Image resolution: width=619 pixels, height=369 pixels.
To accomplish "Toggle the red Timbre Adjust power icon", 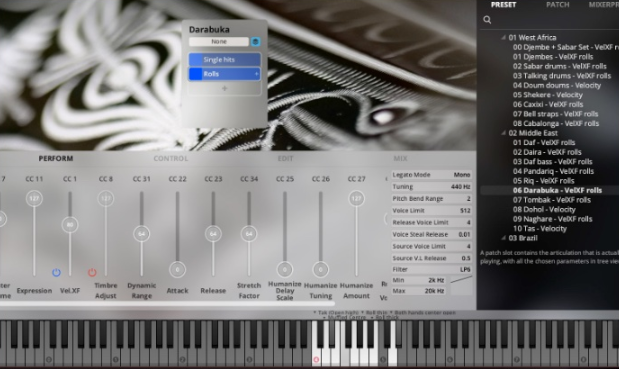I will click(x=92, y=272).
